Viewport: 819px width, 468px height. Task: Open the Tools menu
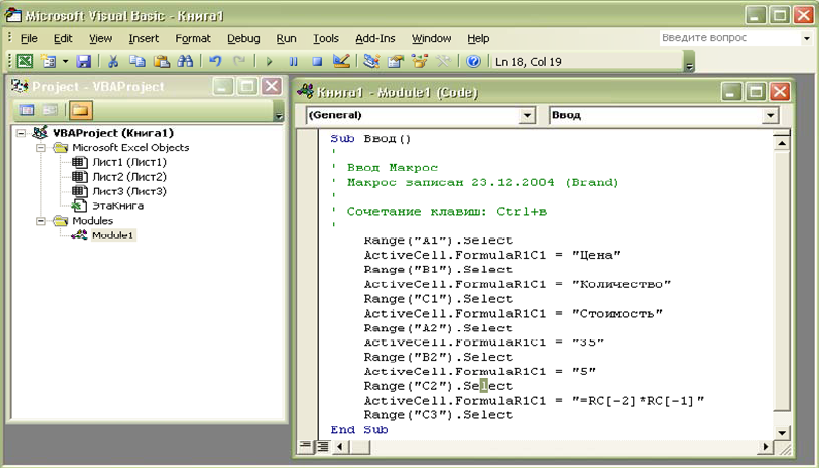[325, 38]
